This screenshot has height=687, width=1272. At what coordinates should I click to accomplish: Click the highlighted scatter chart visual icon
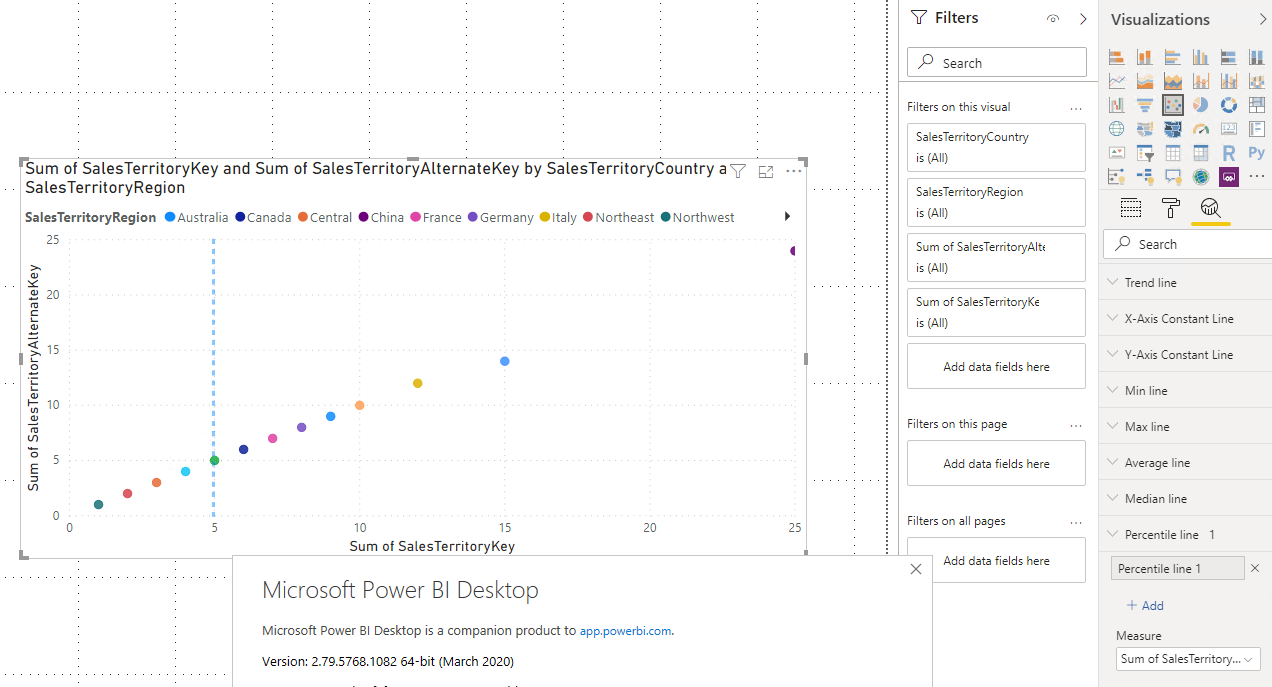[x=1173, y=104]
